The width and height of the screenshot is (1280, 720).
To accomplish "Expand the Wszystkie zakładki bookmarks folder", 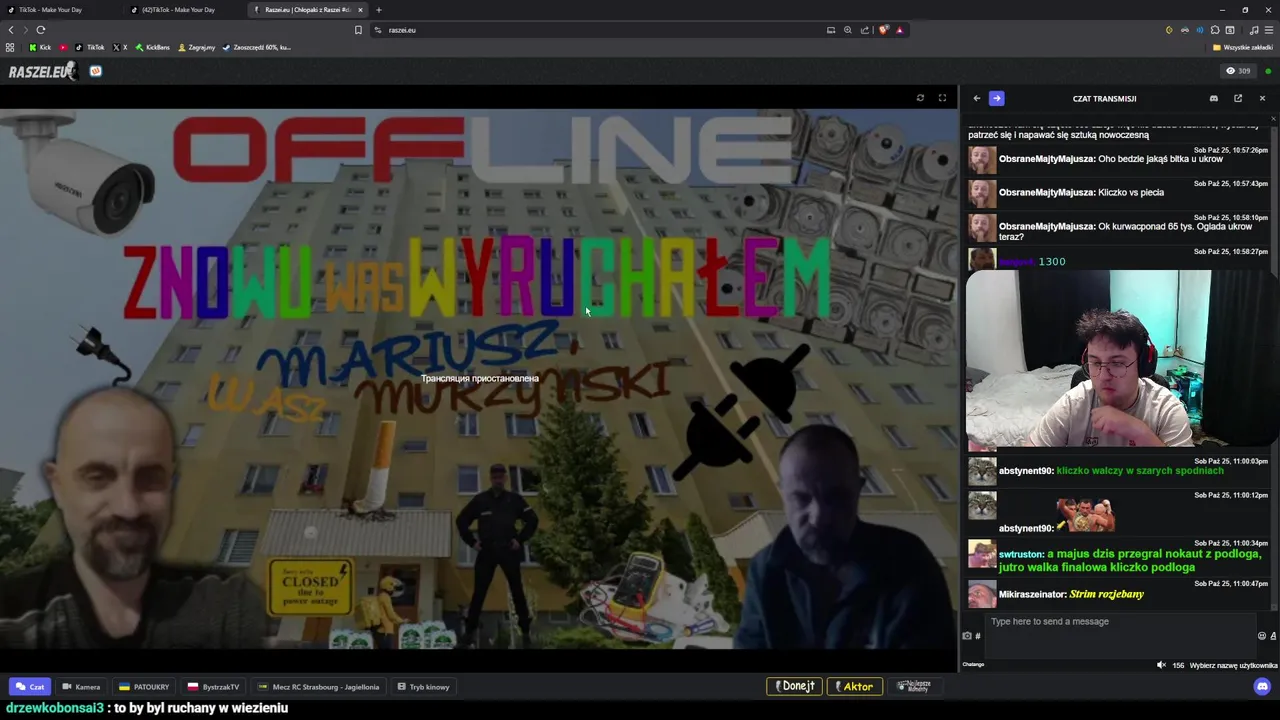I will click(1242, 47).
